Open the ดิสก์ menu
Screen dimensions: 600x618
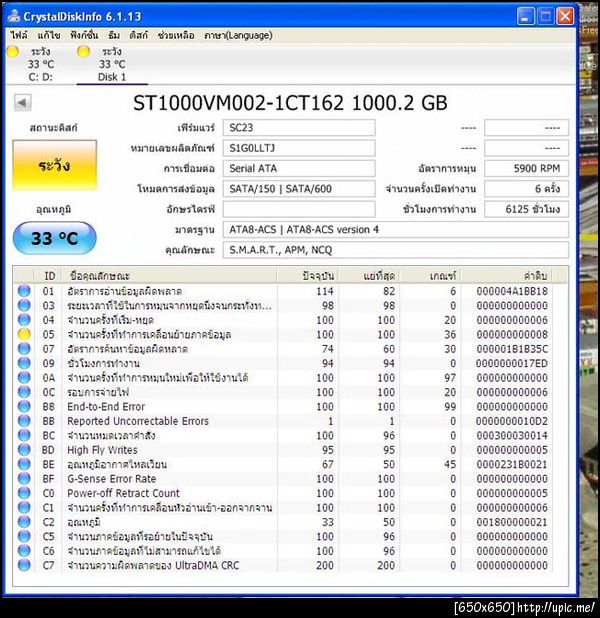click(x=138, y=35)
